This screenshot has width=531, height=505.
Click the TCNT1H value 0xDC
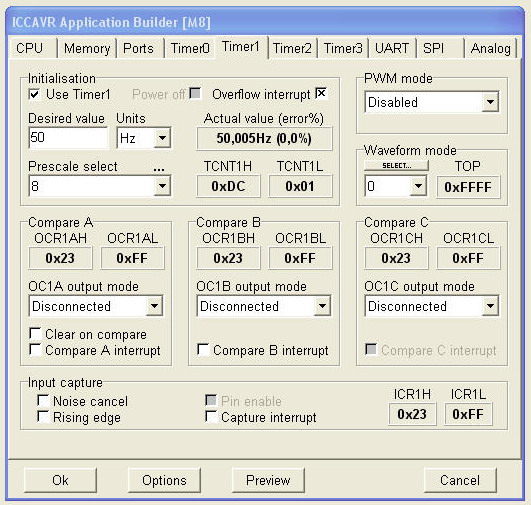229,186
